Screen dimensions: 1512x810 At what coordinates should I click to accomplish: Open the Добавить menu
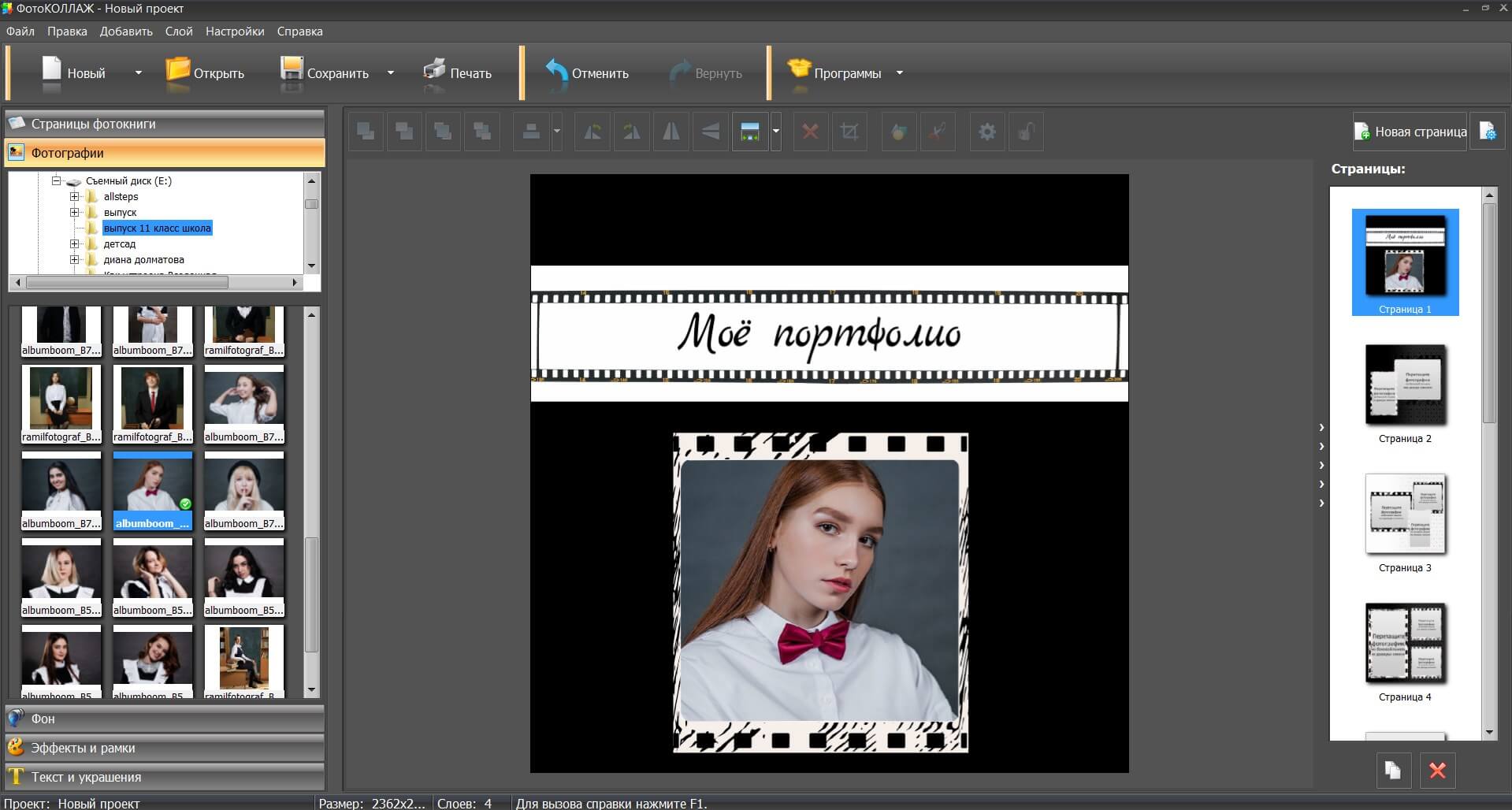tap(126, 32)
